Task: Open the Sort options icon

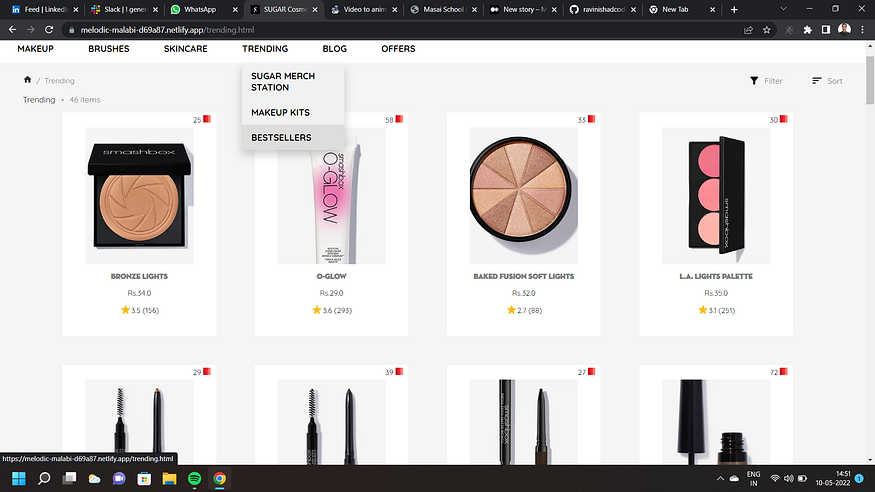Action: coord(816,81)
